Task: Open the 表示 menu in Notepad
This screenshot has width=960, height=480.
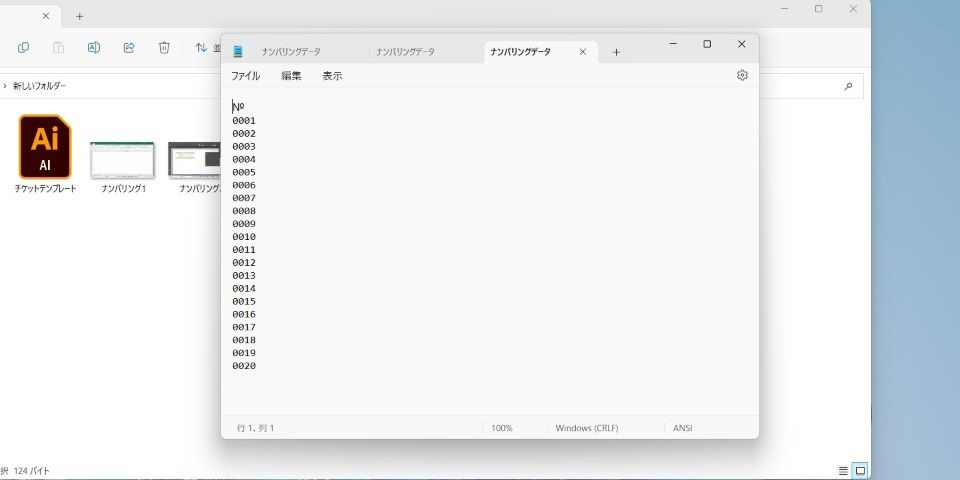Action: click(332, 76)
